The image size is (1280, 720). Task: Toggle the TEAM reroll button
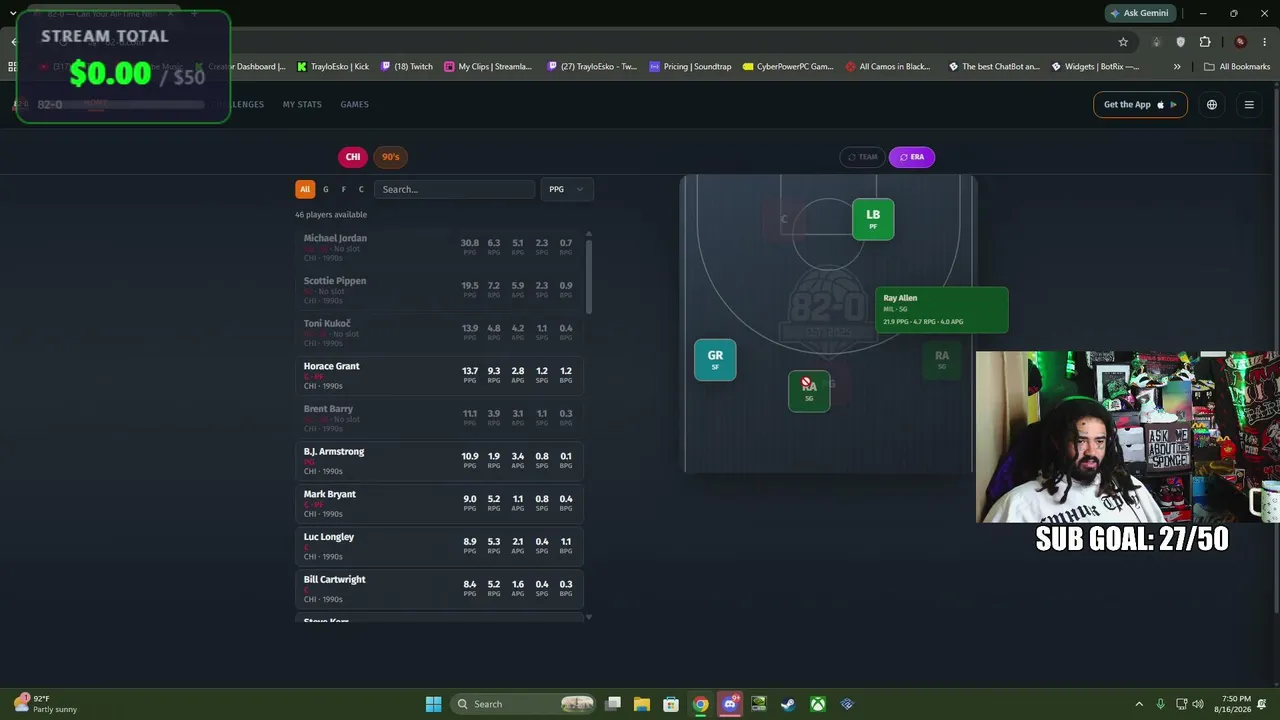coord(862,157)
